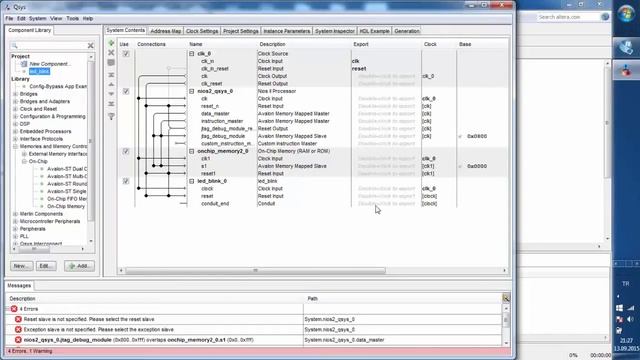Click the Edit... button in Component Library
Viewport: 640px width, 360px height.
[x=46, y=266]
